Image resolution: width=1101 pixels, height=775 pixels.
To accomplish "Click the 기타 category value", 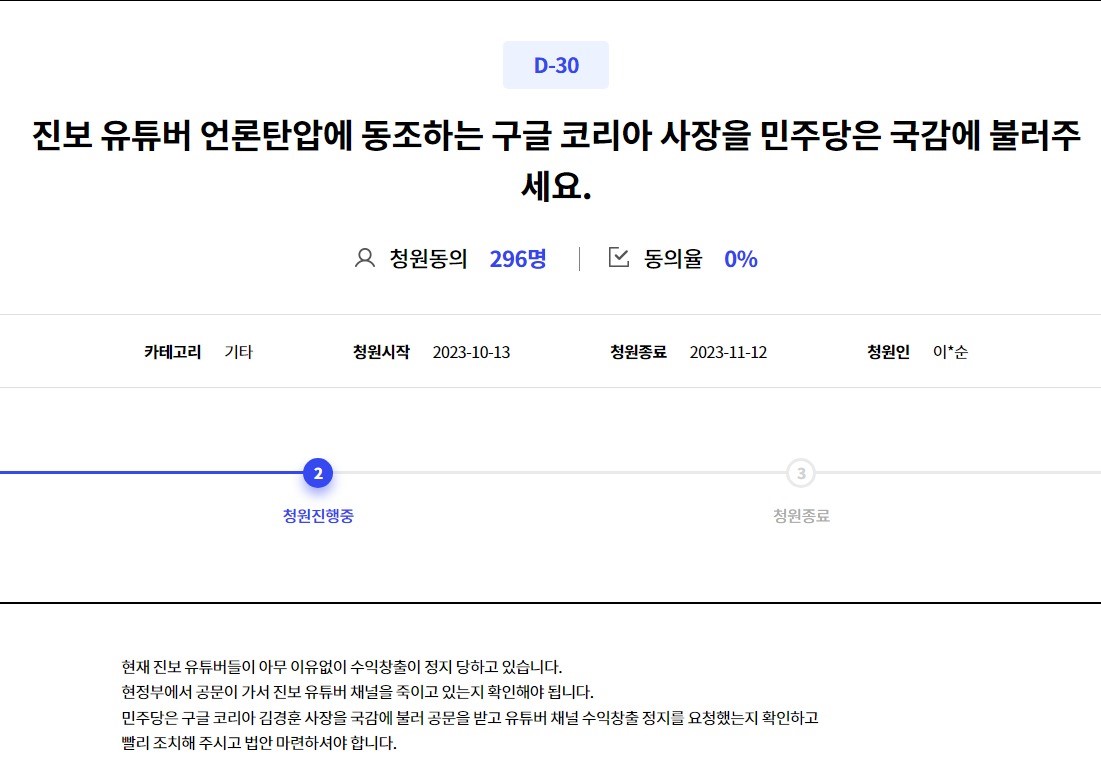I will tap(239, 352).
